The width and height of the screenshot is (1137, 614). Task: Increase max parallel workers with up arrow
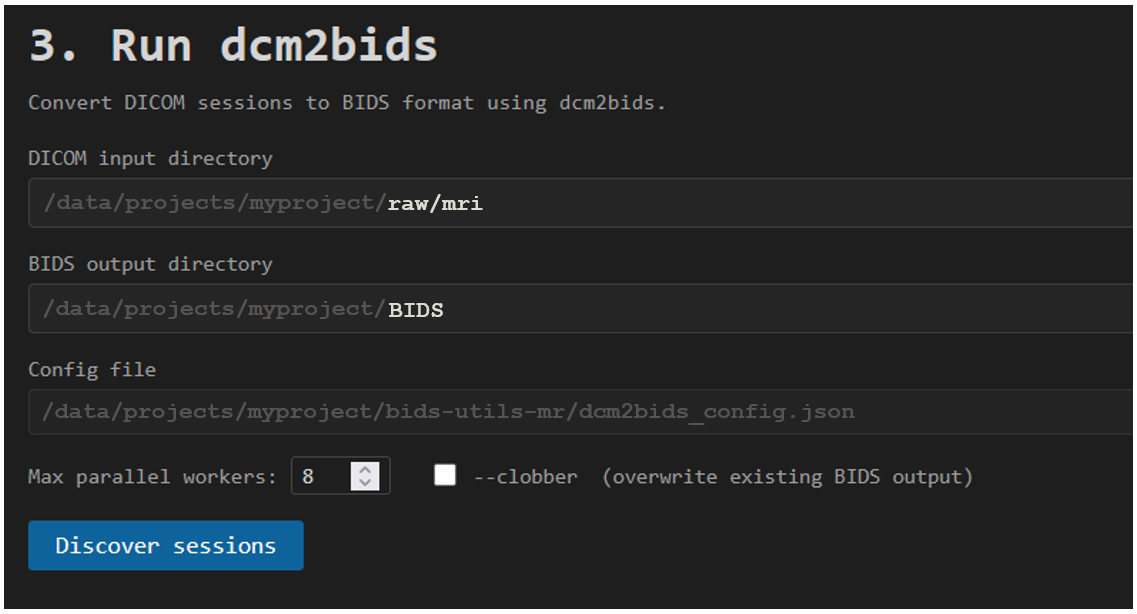365,470
